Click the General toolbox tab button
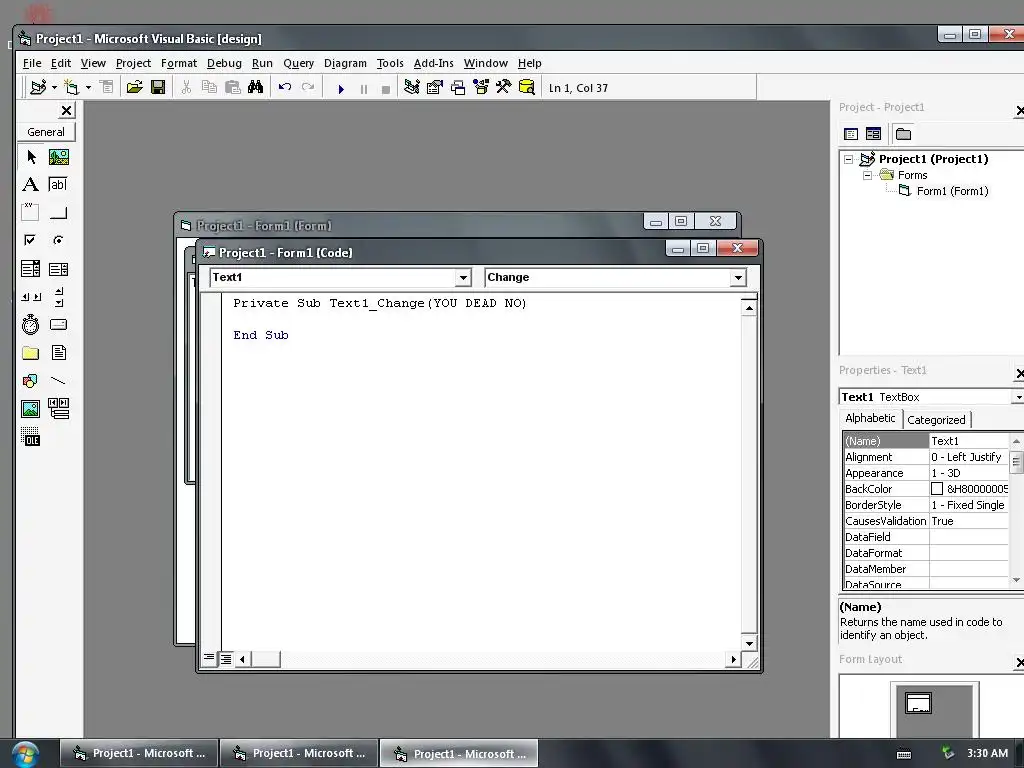This screenshot has height=768, width=1024. pyautogui.click(x=46, y=132)
